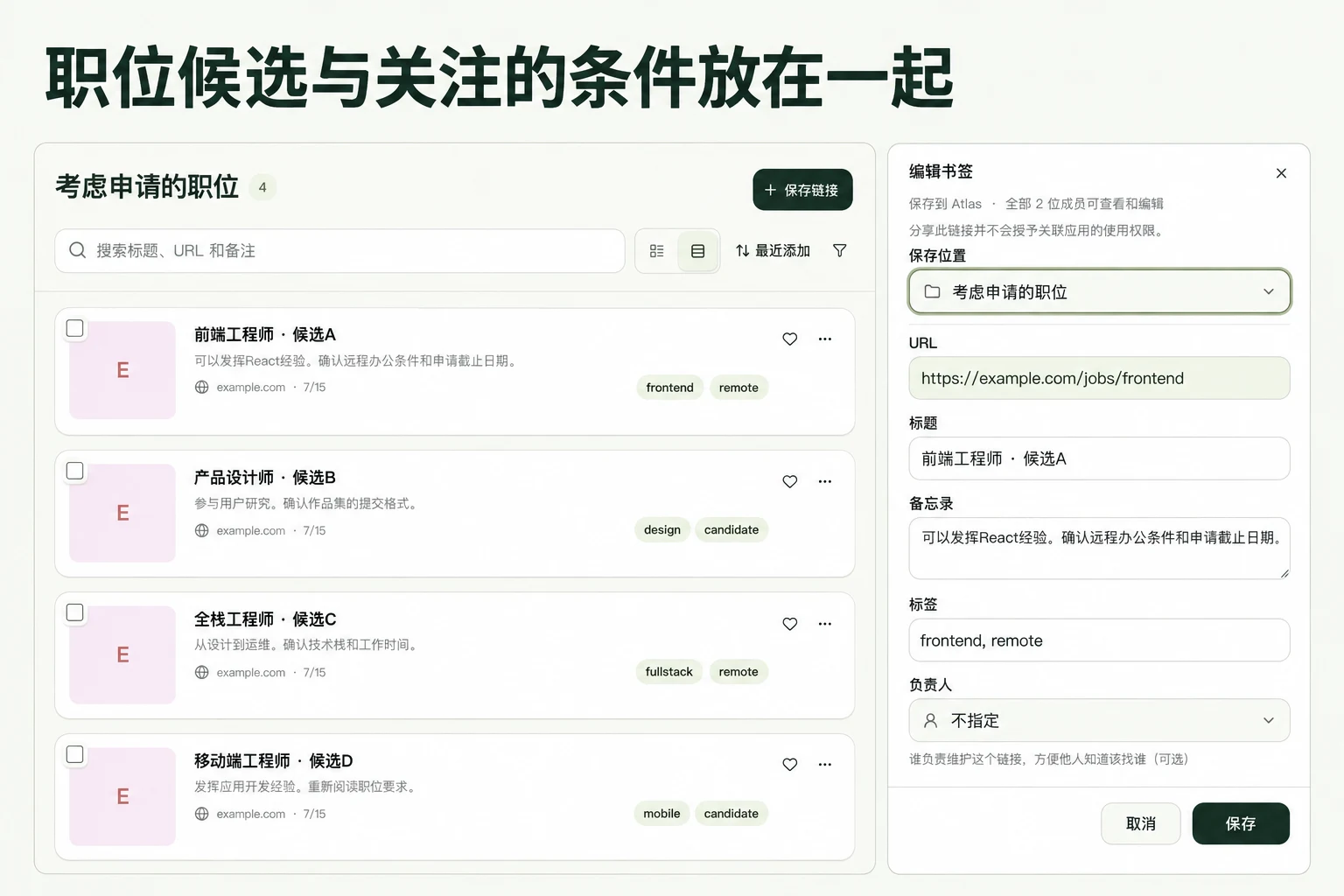Image resolution: width=1344 pixels, height=896 pixels.
Task: Open the 移动端工程师 · 候选D thumbnail
Action: click(122, 796)
